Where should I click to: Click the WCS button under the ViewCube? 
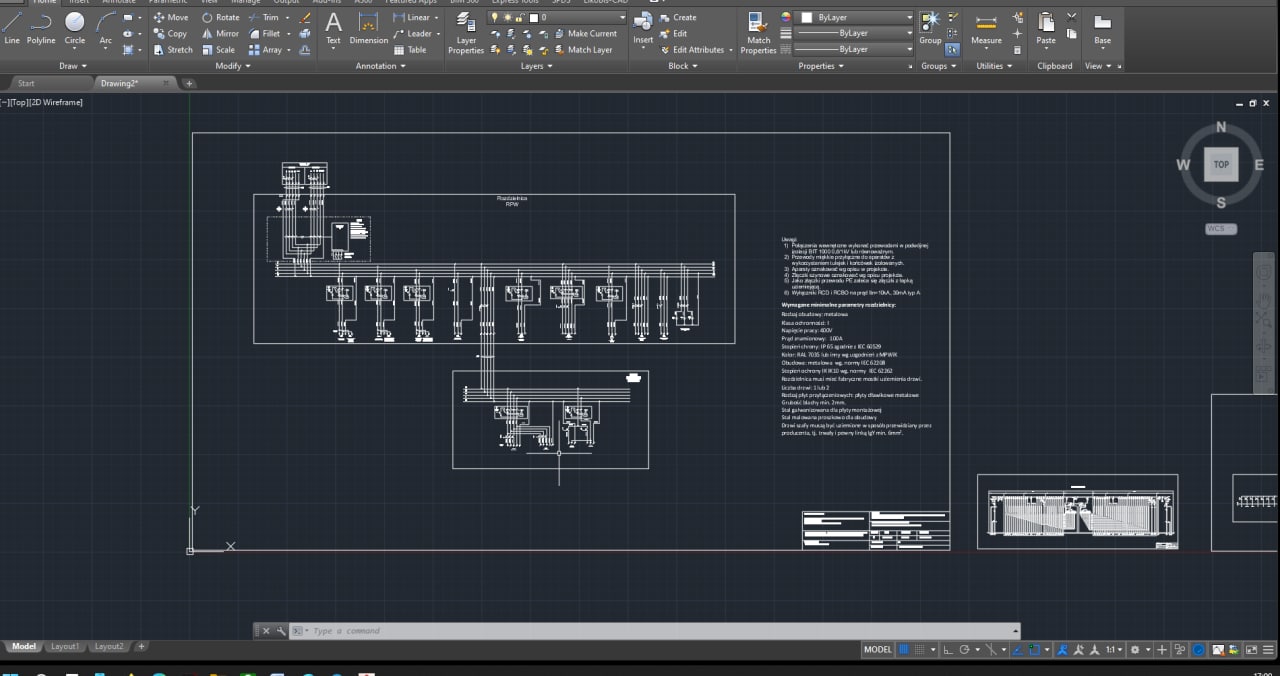pos(1221,229)
